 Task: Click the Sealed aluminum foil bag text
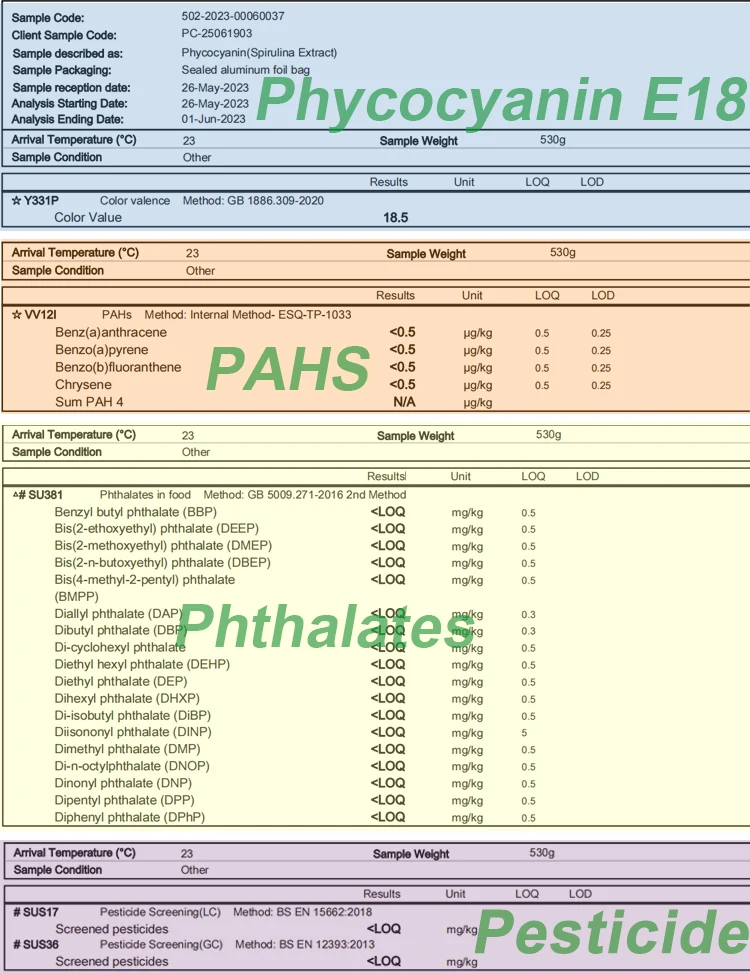245,70
